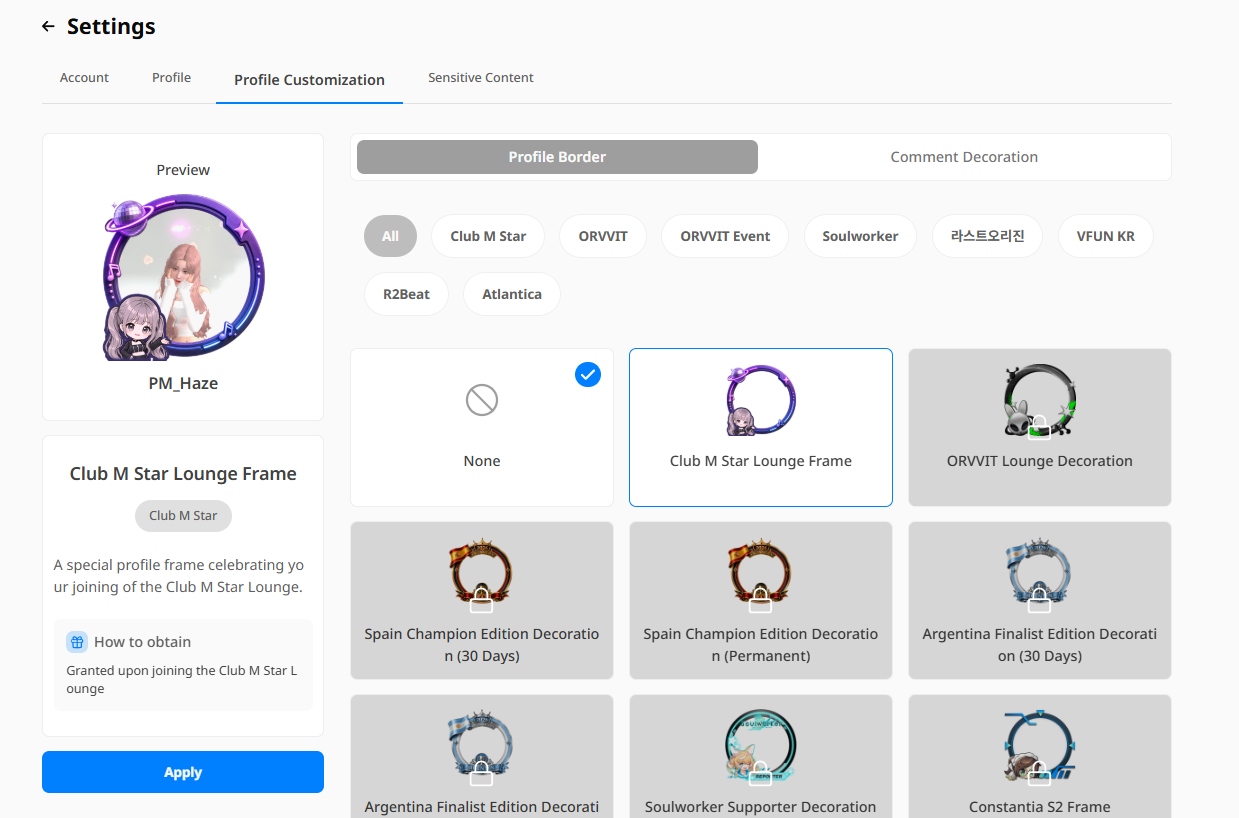This screenshot has width=1239, height=818.
Task: Filter borders by Soulworker
Action: tap(860, 236)
